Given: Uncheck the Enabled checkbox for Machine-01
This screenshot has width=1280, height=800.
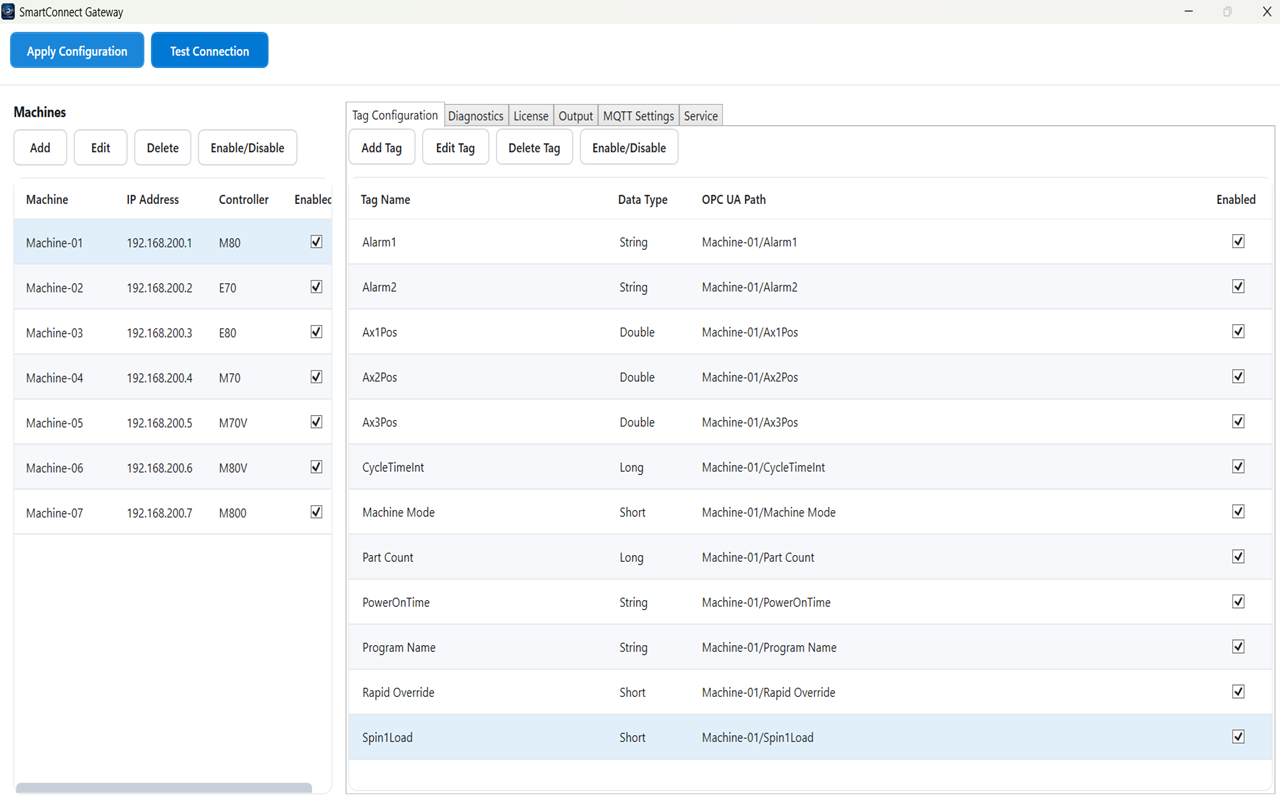Looking at the screenshot, I should tap(317, 242).
